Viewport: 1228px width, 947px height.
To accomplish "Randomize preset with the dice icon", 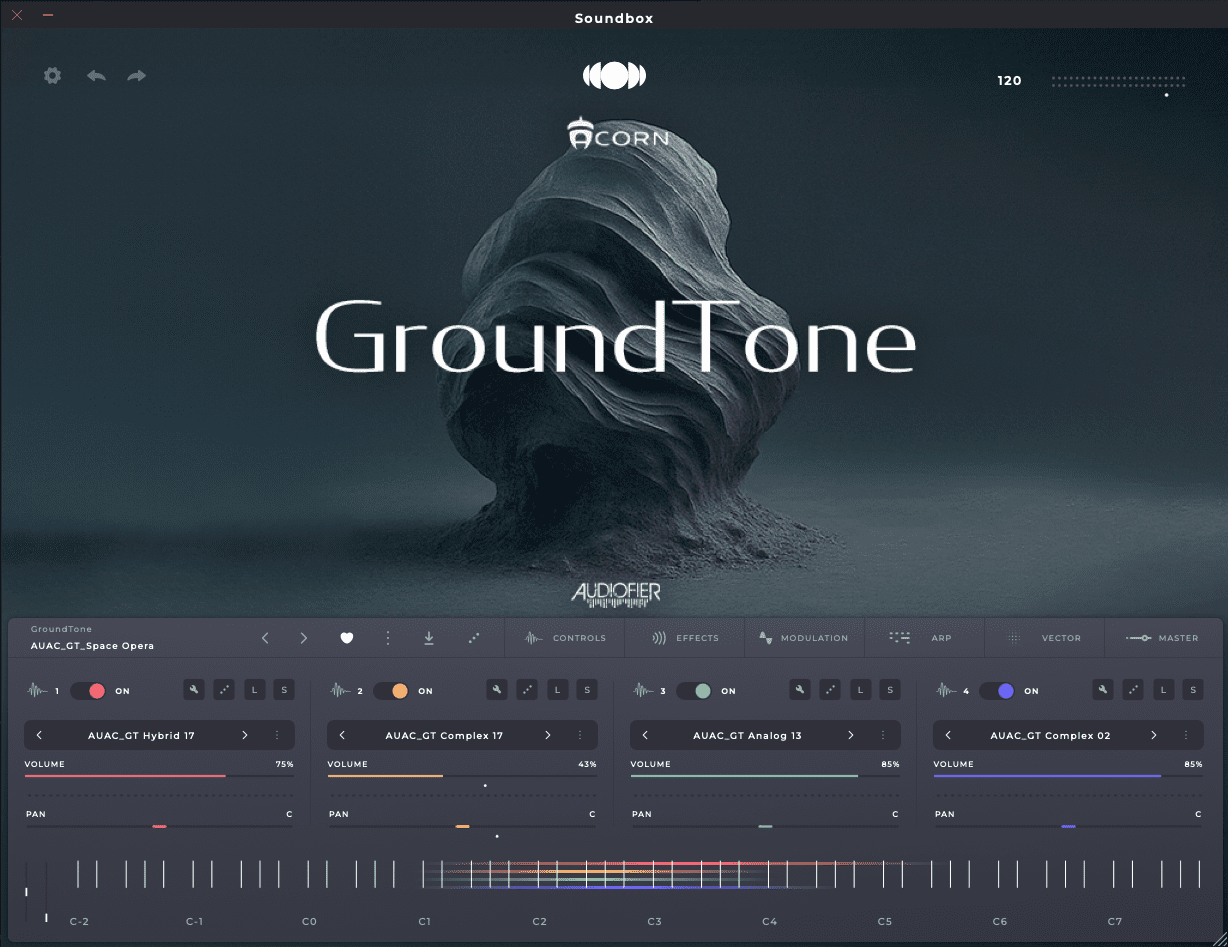I will point(473,638).
